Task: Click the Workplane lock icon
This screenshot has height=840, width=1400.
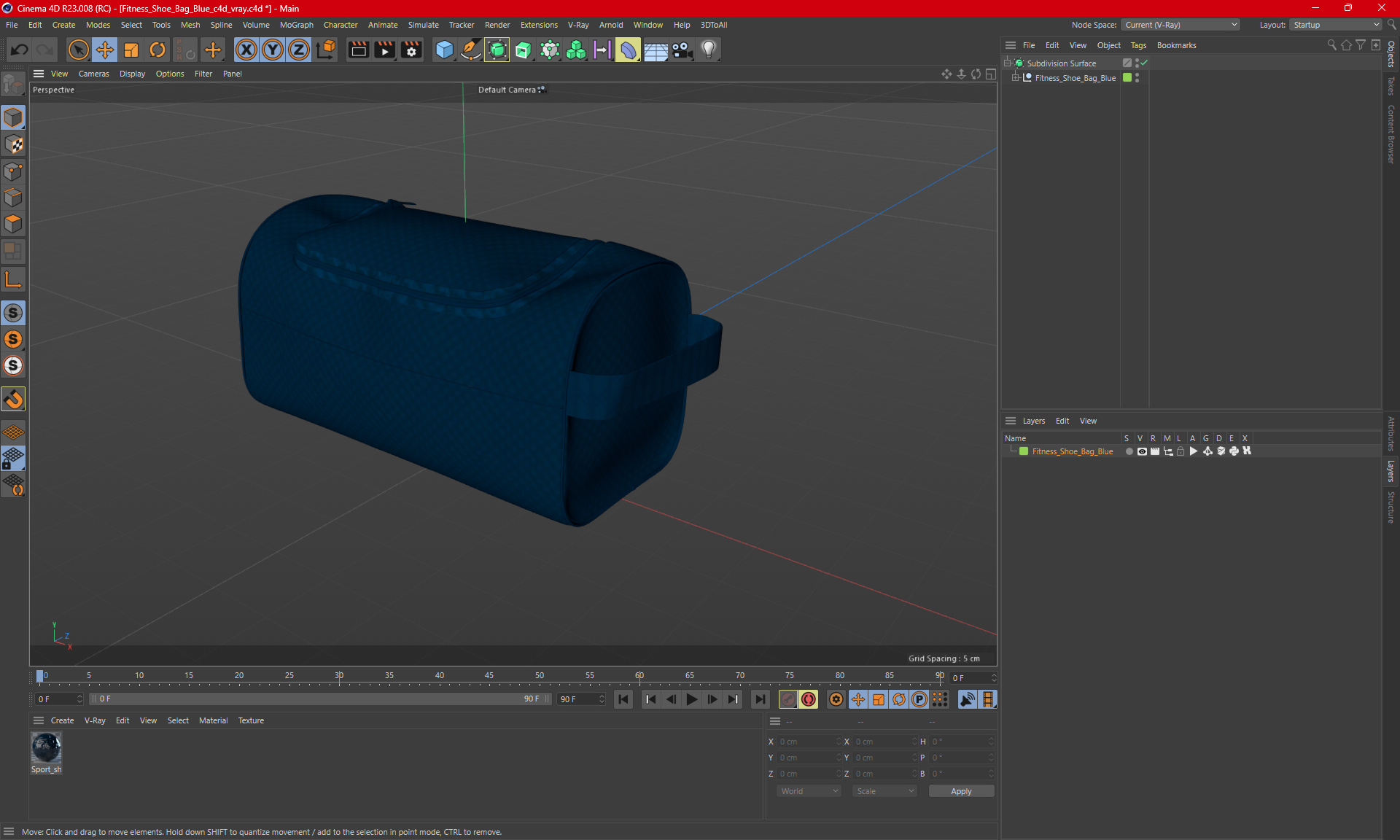Action: 13,459
